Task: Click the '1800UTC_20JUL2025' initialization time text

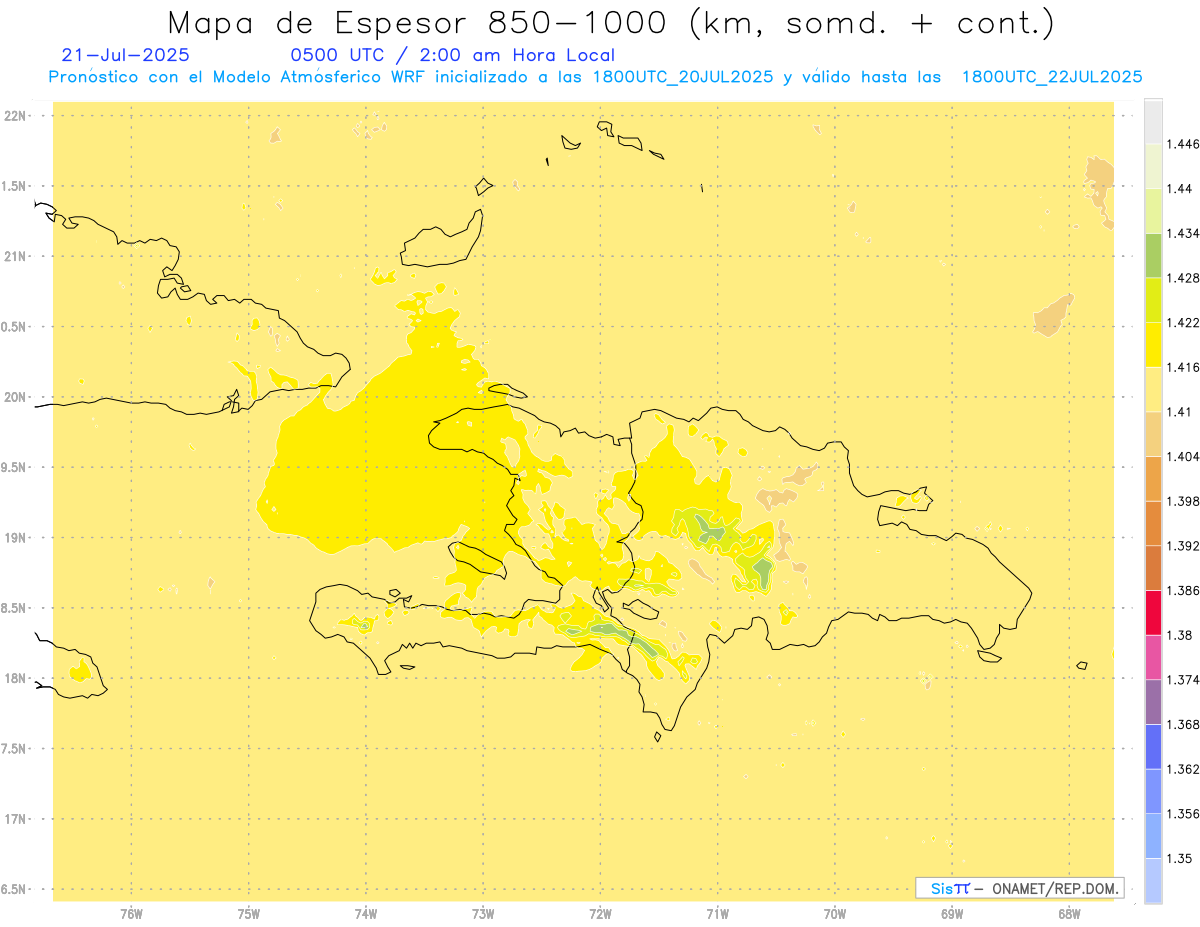Action: pos(683,77)
